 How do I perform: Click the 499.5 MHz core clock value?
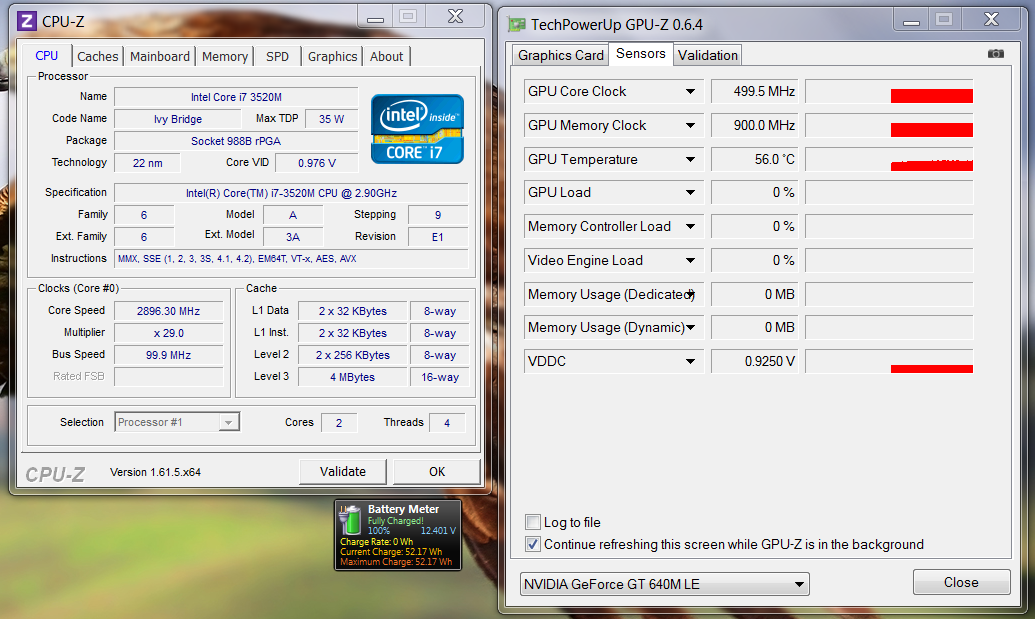[754, 92]
